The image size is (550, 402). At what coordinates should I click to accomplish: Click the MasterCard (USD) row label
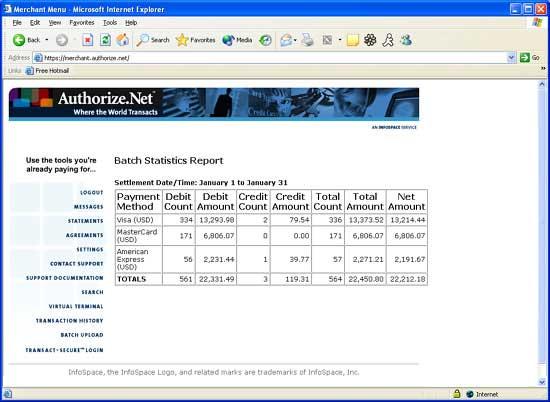(137, 235)
